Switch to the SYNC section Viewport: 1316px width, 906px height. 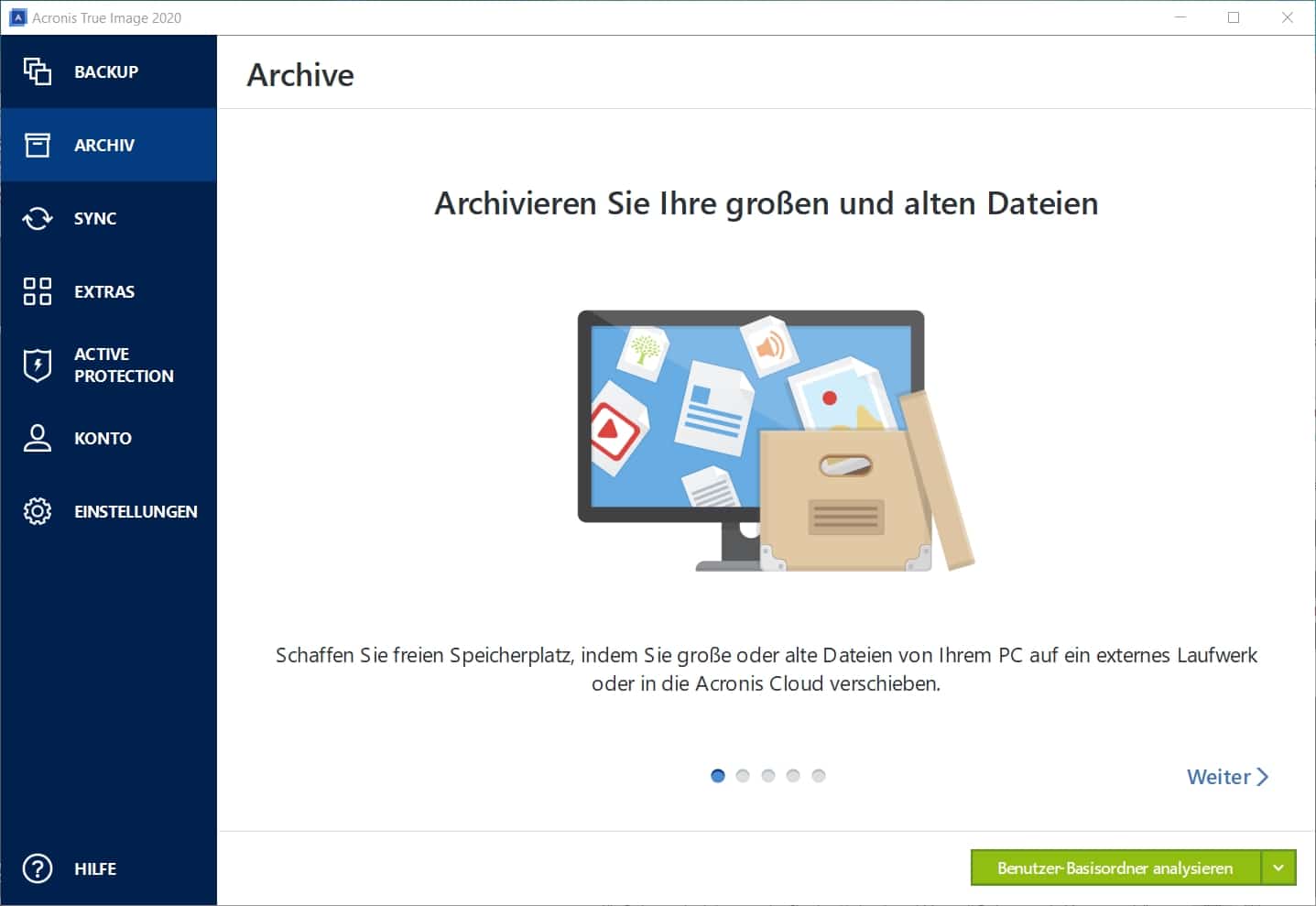tap(95, 218)
